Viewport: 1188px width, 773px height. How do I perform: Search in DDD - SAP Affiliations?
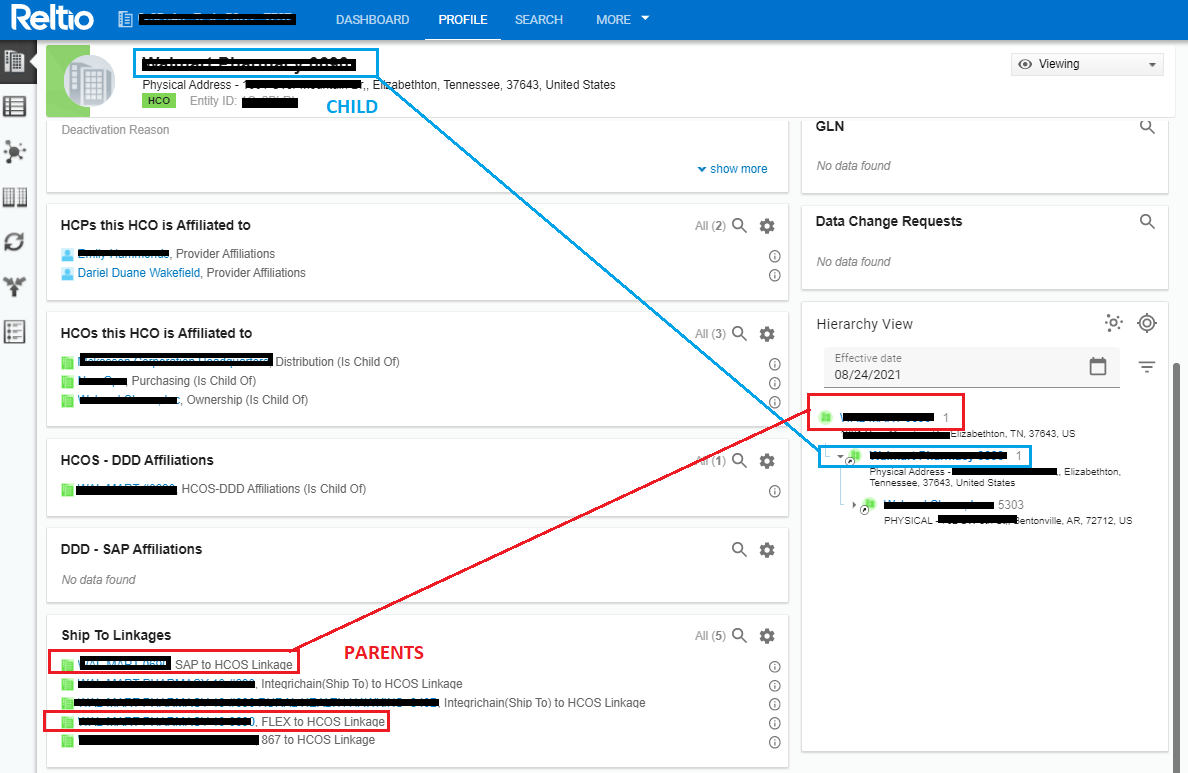739,549
